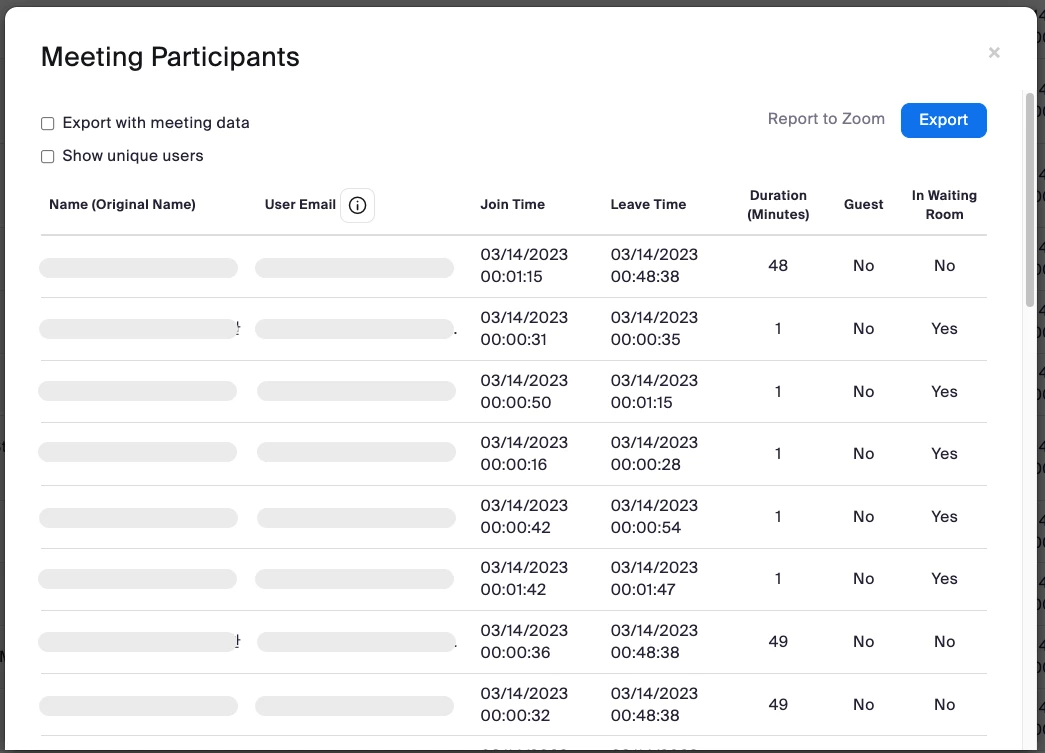
Task: Click the Yes in the 00:01:42 join row
Action: coord(944,578)
